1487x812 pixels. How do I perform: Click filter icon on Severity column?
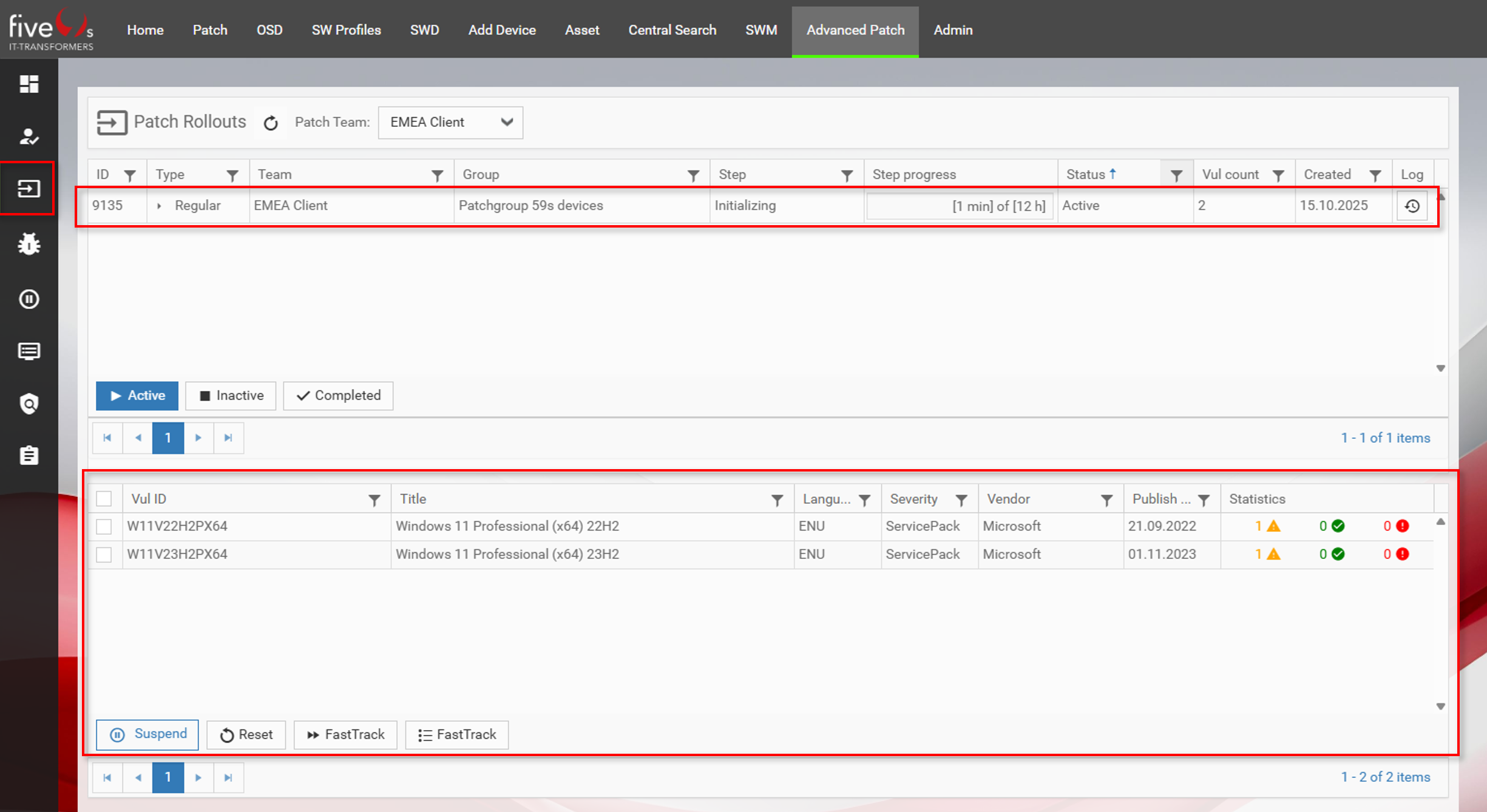[961, 500]
